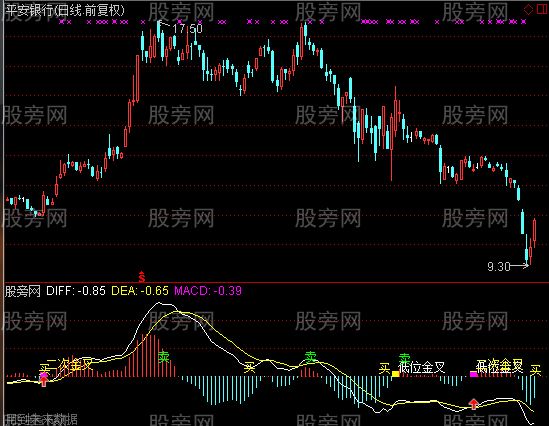Click the red S marker on the chart
The height and width of the screenshot is (426, 549).
coord(142,277)
